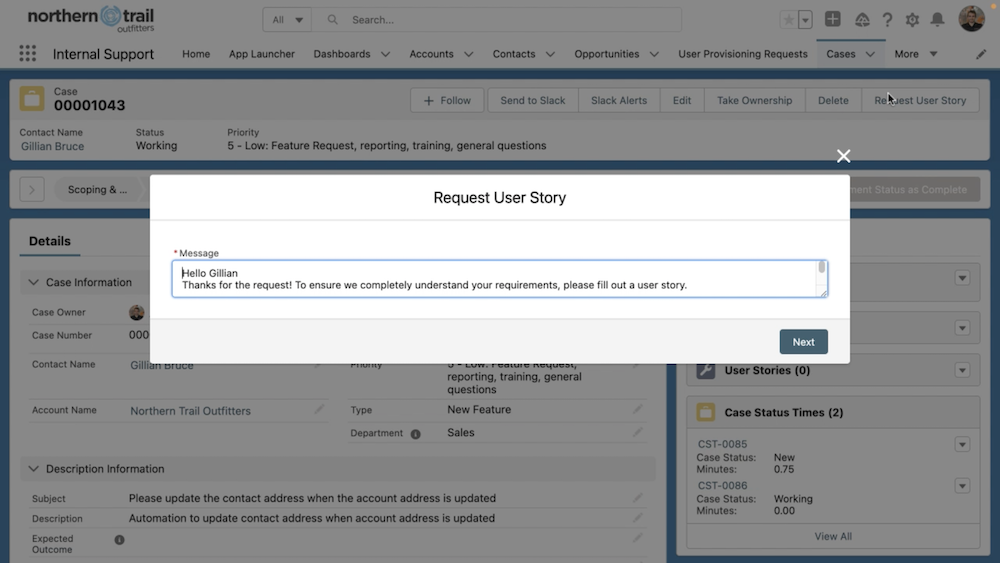Click the user profile avatar
1000x563 pixels.
point(971,18)
